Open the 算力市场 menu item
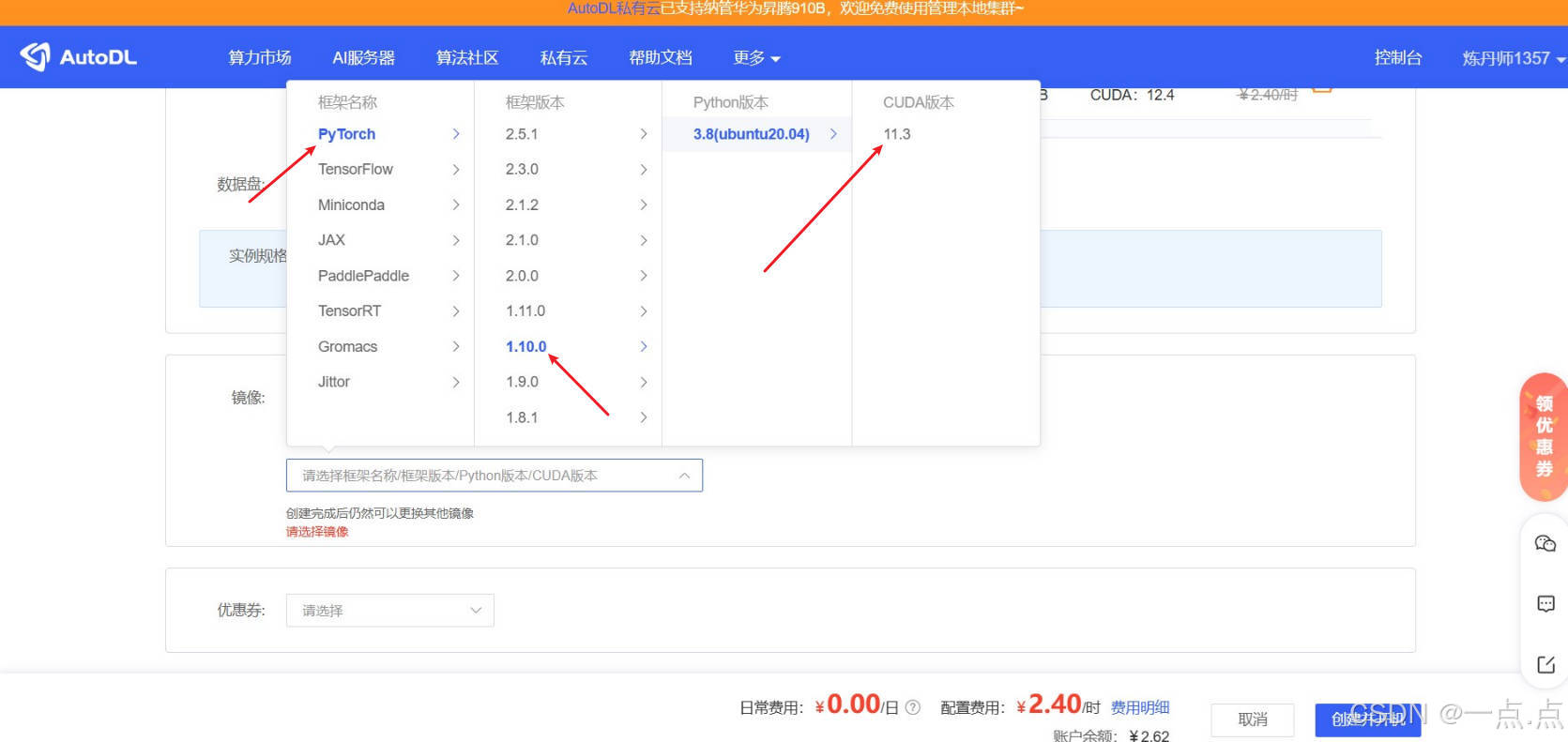 point(260,57)
